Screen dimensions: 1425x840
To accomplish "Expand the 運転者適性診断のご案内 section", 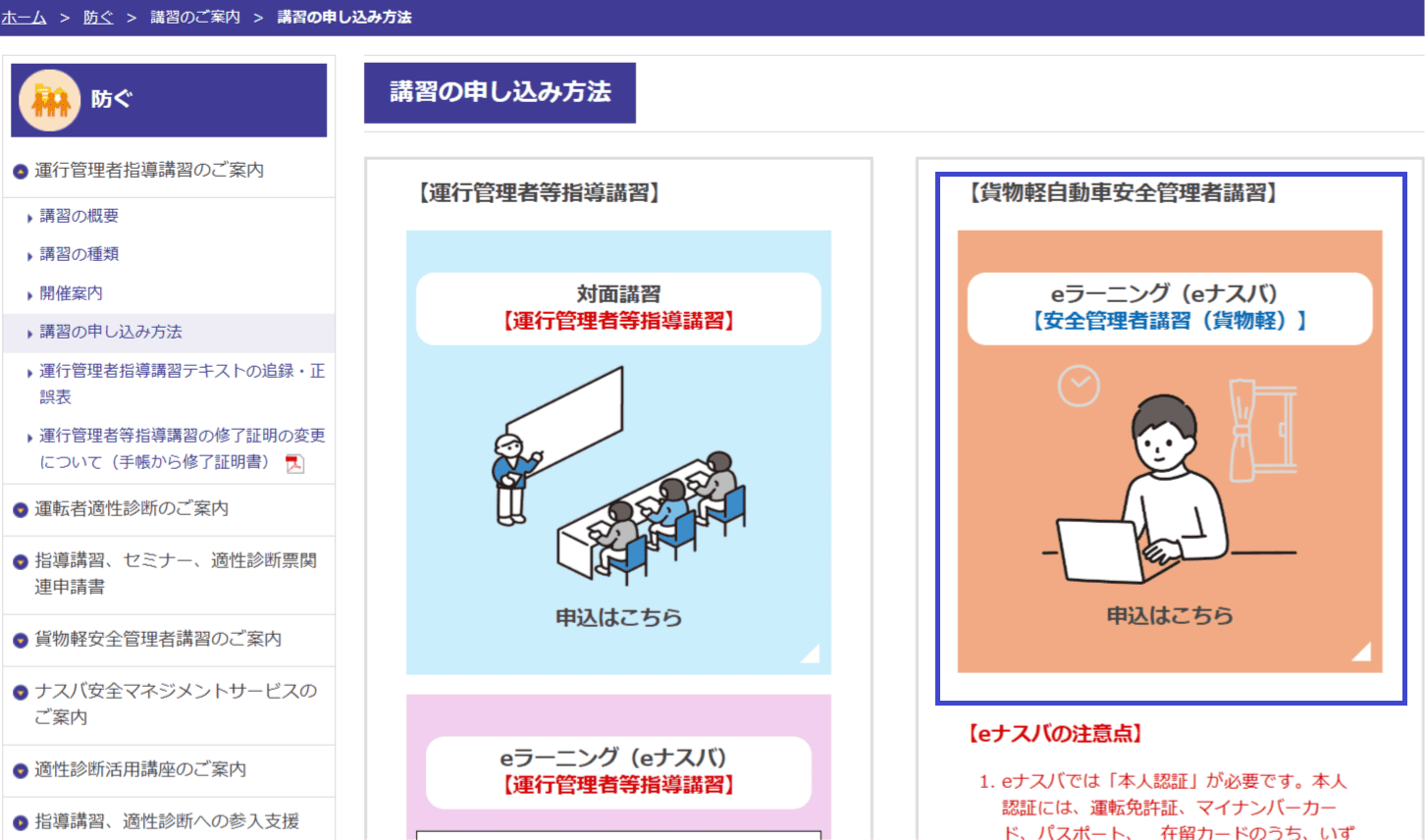I will (x=132, y=508).
